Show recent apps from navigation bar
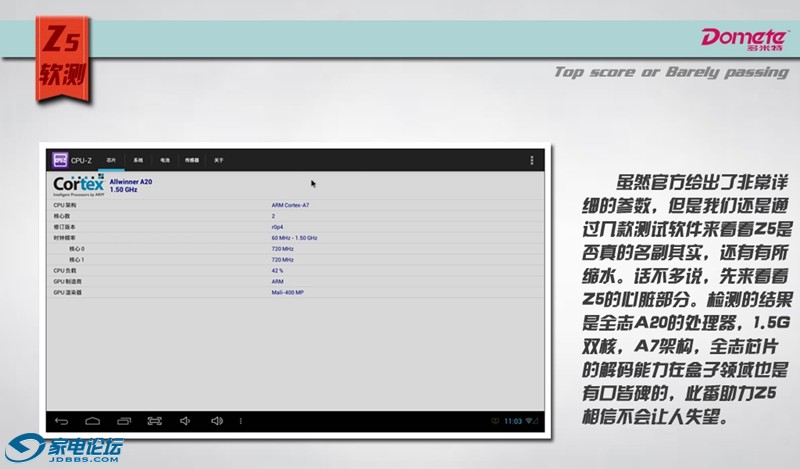The height and width of the screenshot is (469, 800). 124,421
